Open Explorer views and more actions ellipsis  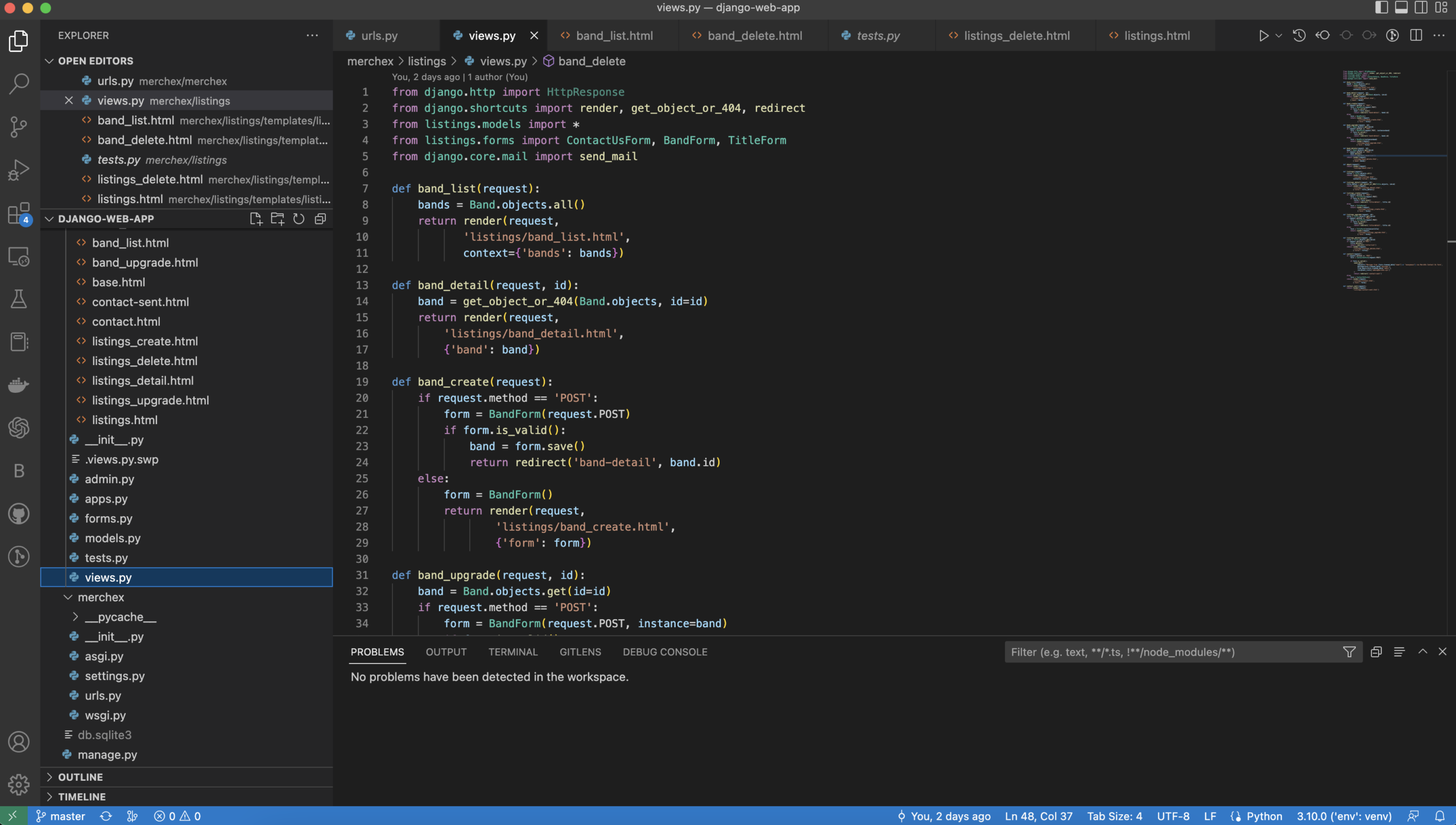[312, 35]
